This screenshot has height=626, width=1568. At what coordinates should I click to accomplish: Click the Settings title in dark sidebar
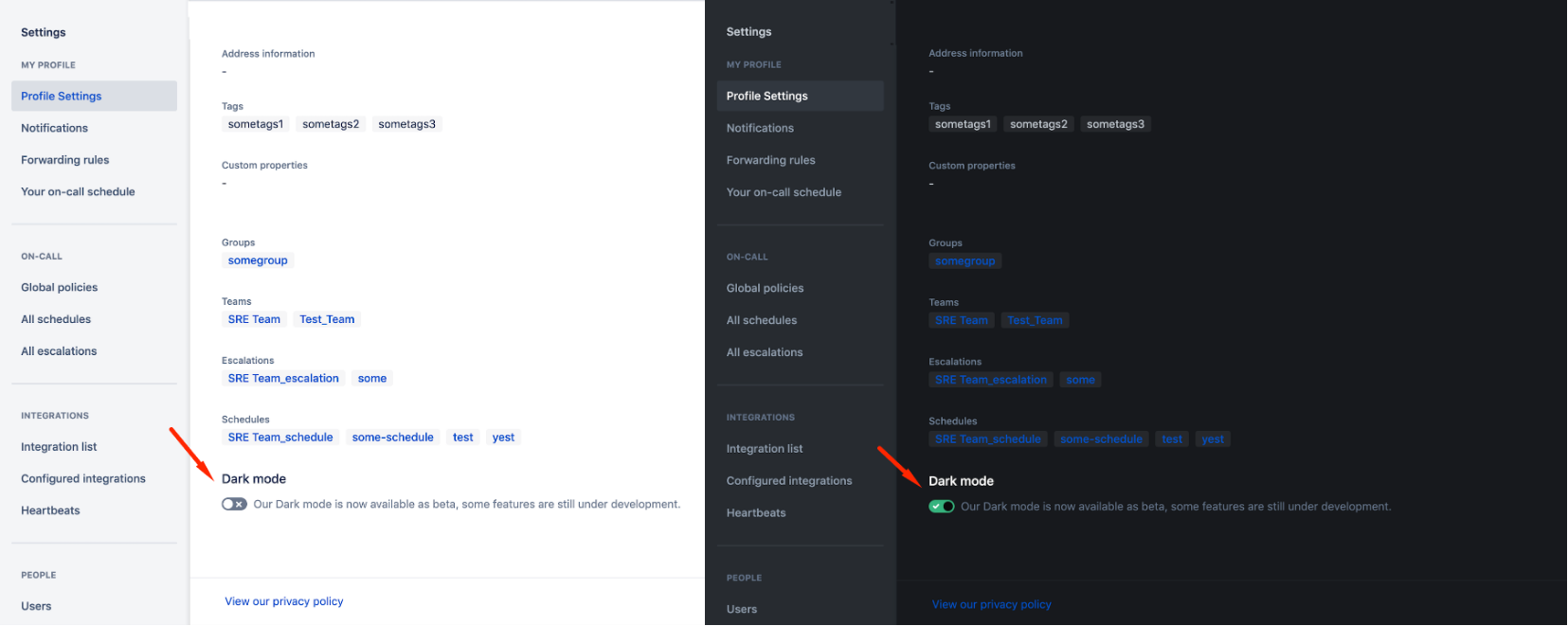(748, 31)
